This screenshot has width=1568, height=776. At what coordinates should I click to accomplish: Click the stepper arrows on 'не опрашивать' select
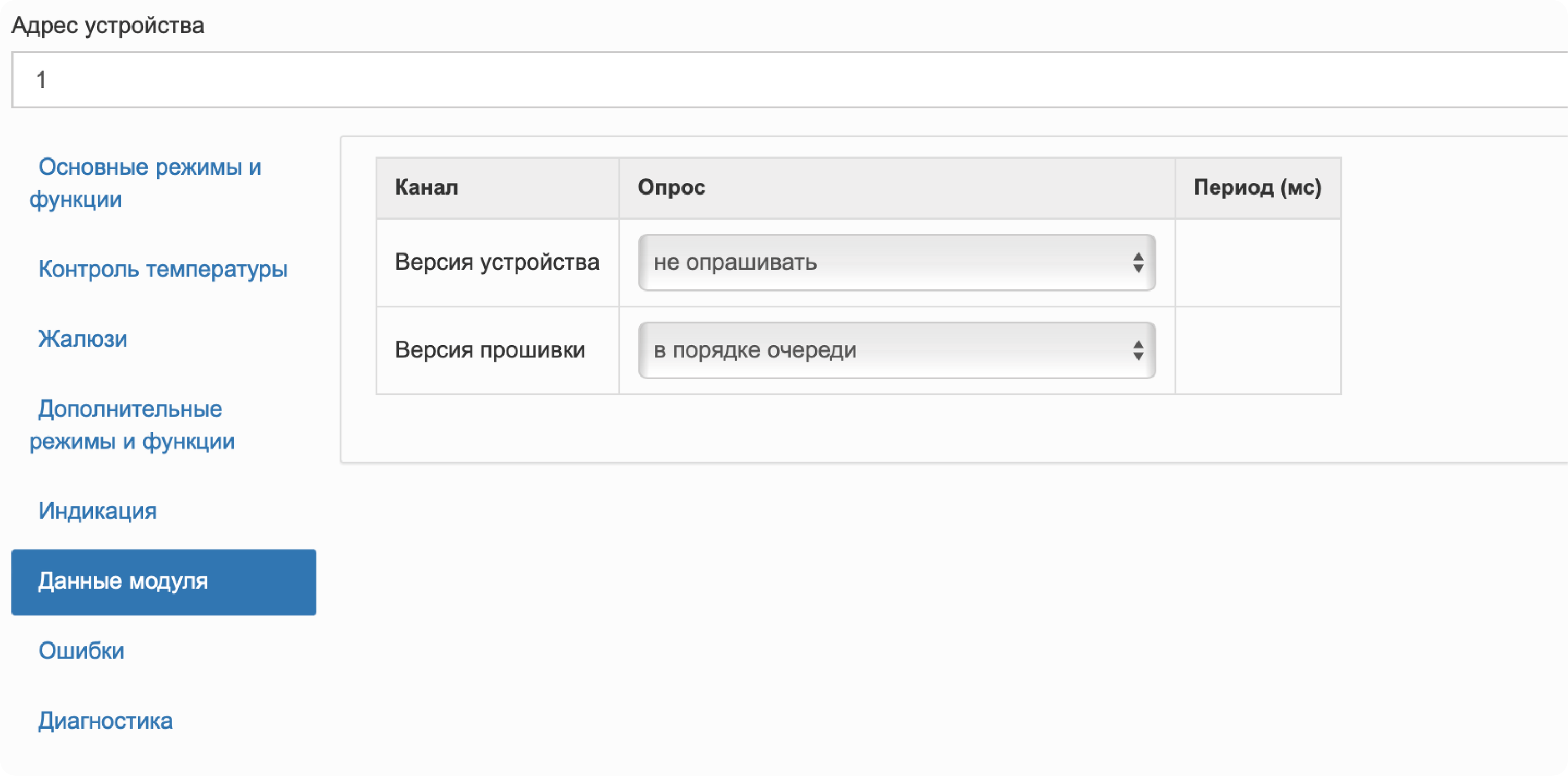[x=1138, y=263]
